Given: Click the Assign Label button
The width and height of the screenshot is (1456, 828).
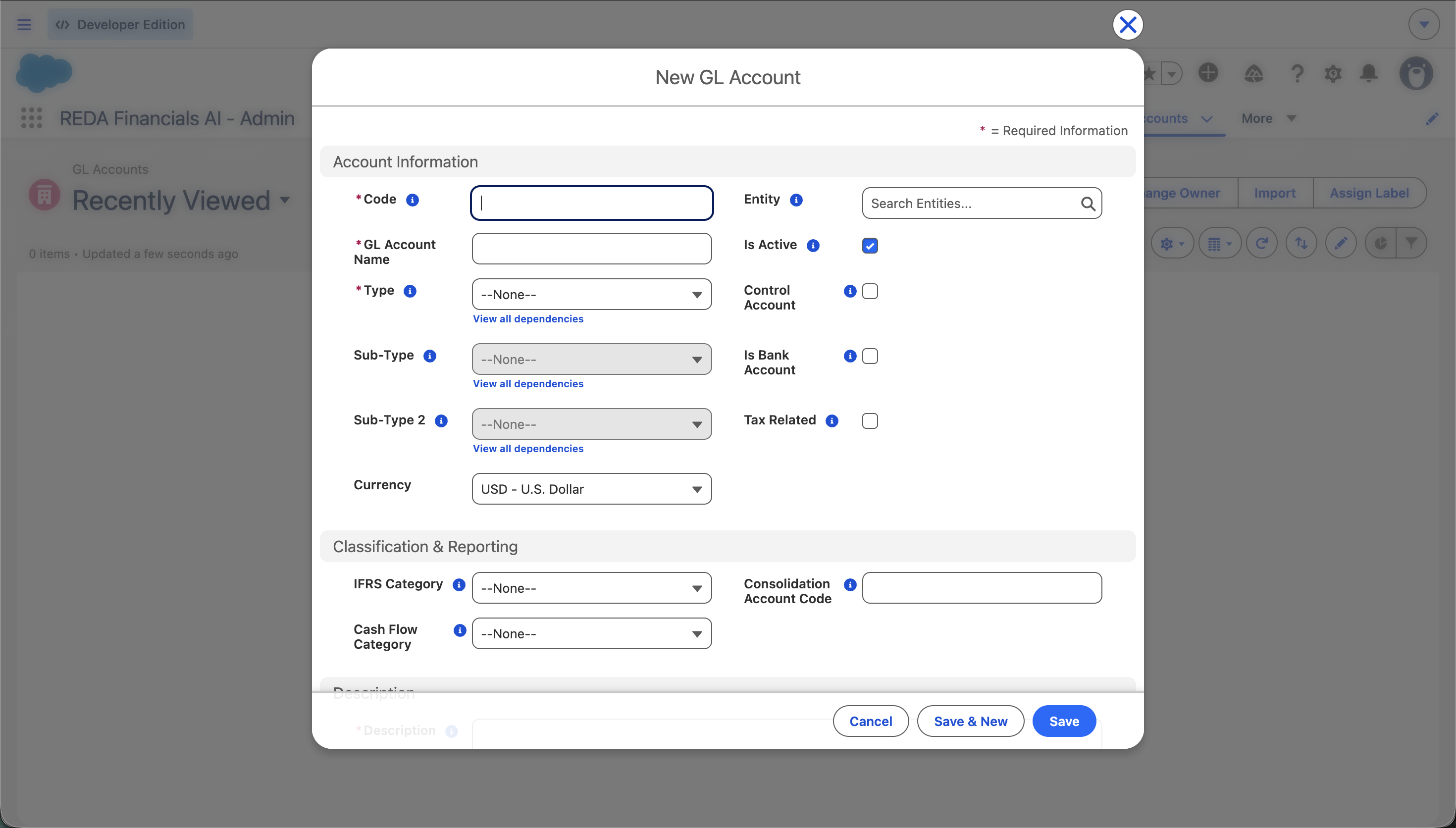Looking at the screenshot, I should (1369, 193).
